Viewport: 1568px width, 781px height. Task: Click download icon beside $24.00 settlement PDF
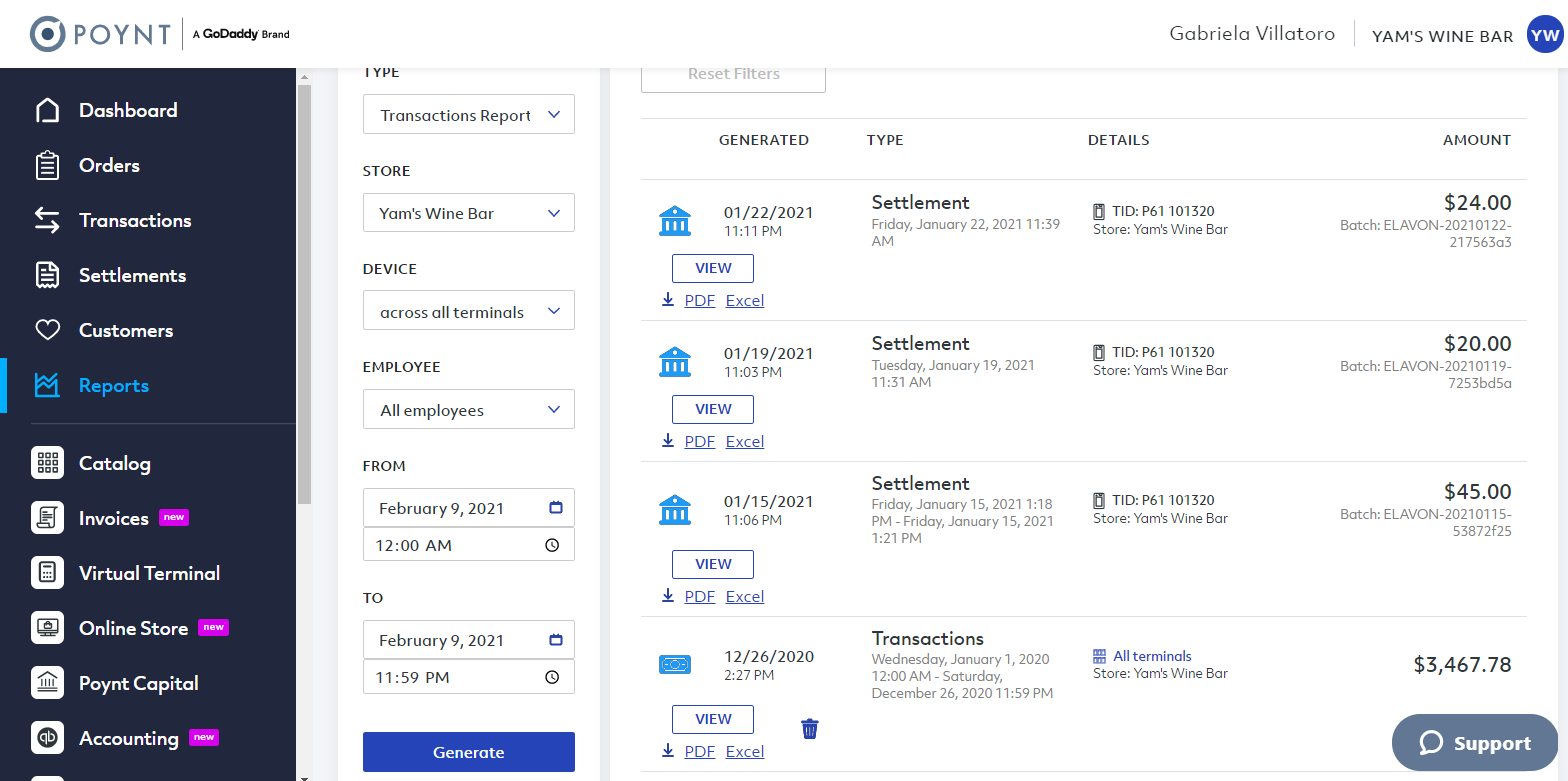coord(668,300)
